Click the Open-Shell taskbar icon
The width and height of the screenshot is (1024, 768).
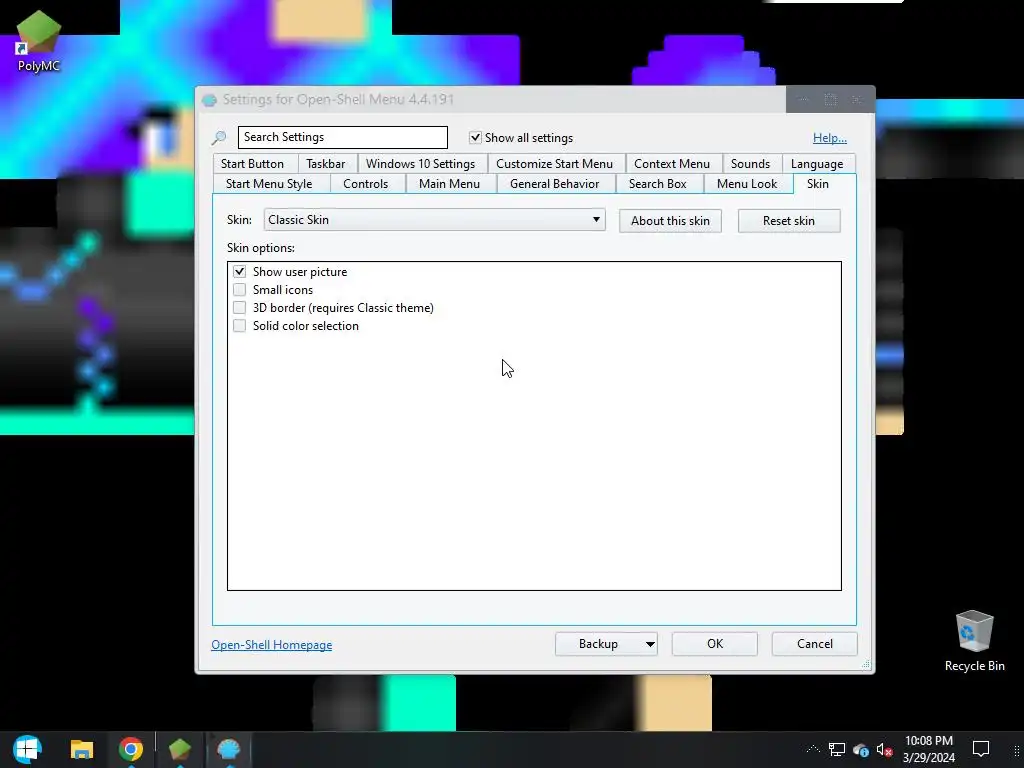(229, 749)
